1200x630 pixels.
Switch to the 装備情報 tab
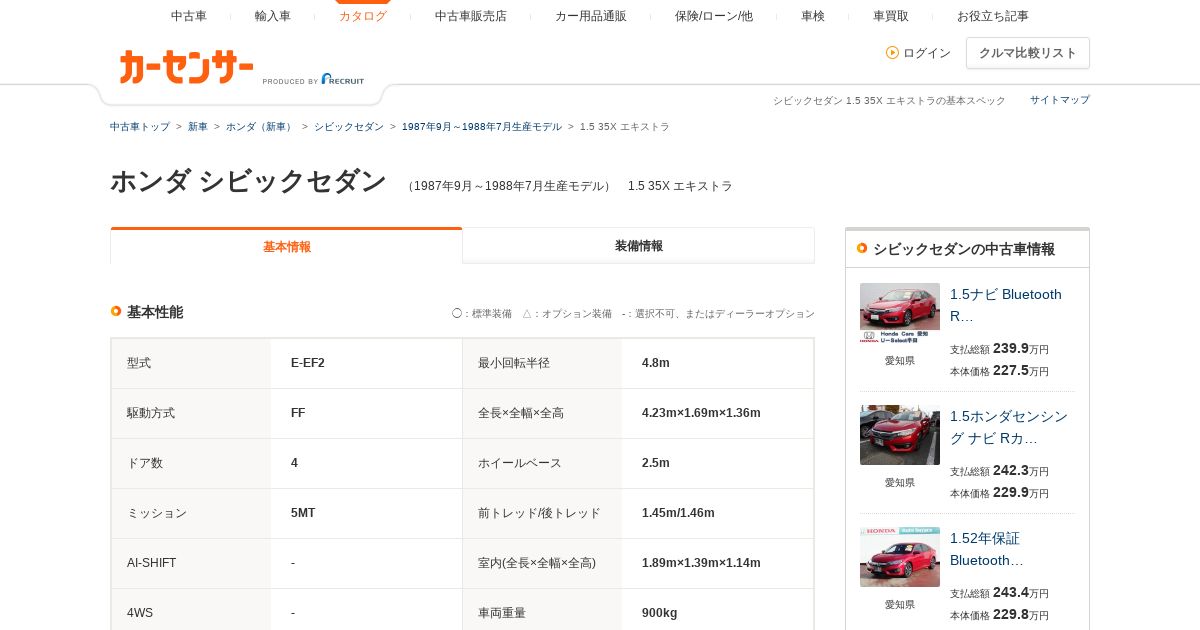[x=639, y=246]
